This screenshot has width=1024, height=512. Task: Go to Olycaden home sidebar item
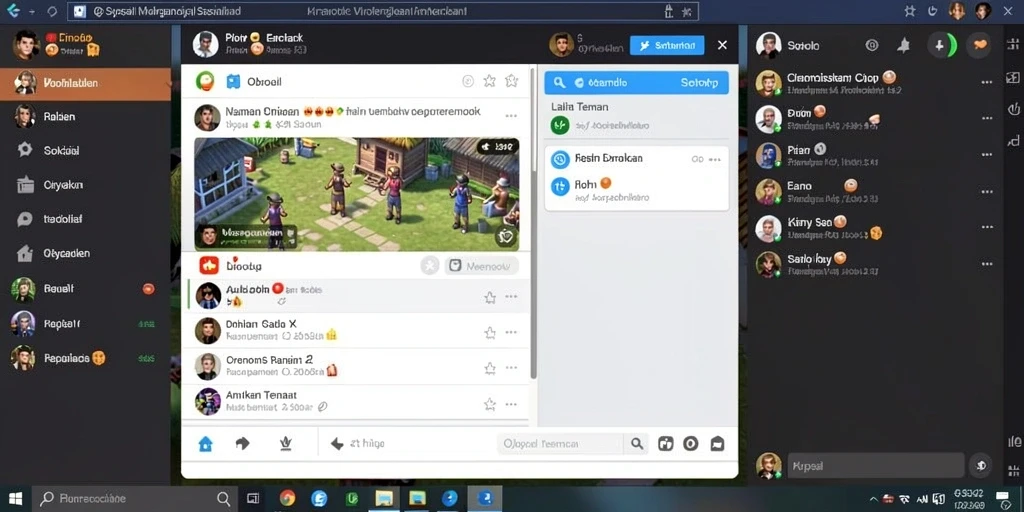[85, 253]
